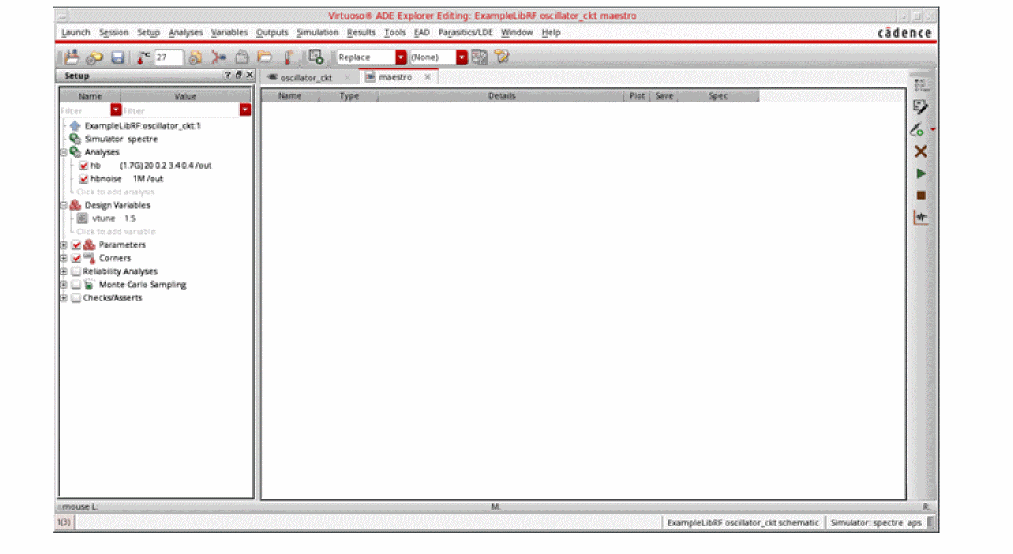The width and height of the screenshot is (1013, 554).
Task: Open the Name filter dropdown arrow
Action: click(116, 110)
